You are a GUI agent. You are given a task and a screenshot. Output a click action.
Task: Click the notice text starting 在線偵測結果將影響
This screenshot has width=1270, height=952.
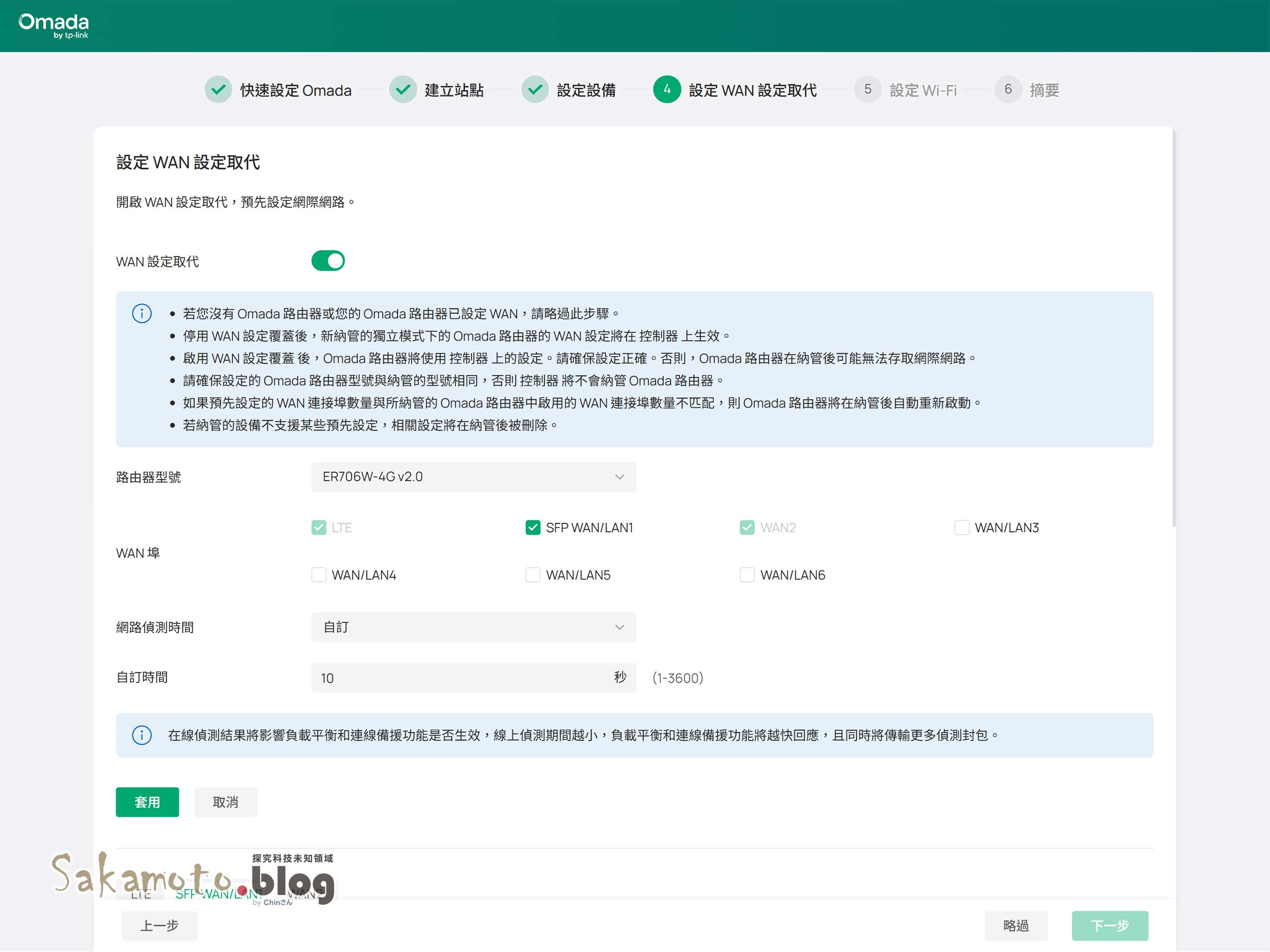583,735
